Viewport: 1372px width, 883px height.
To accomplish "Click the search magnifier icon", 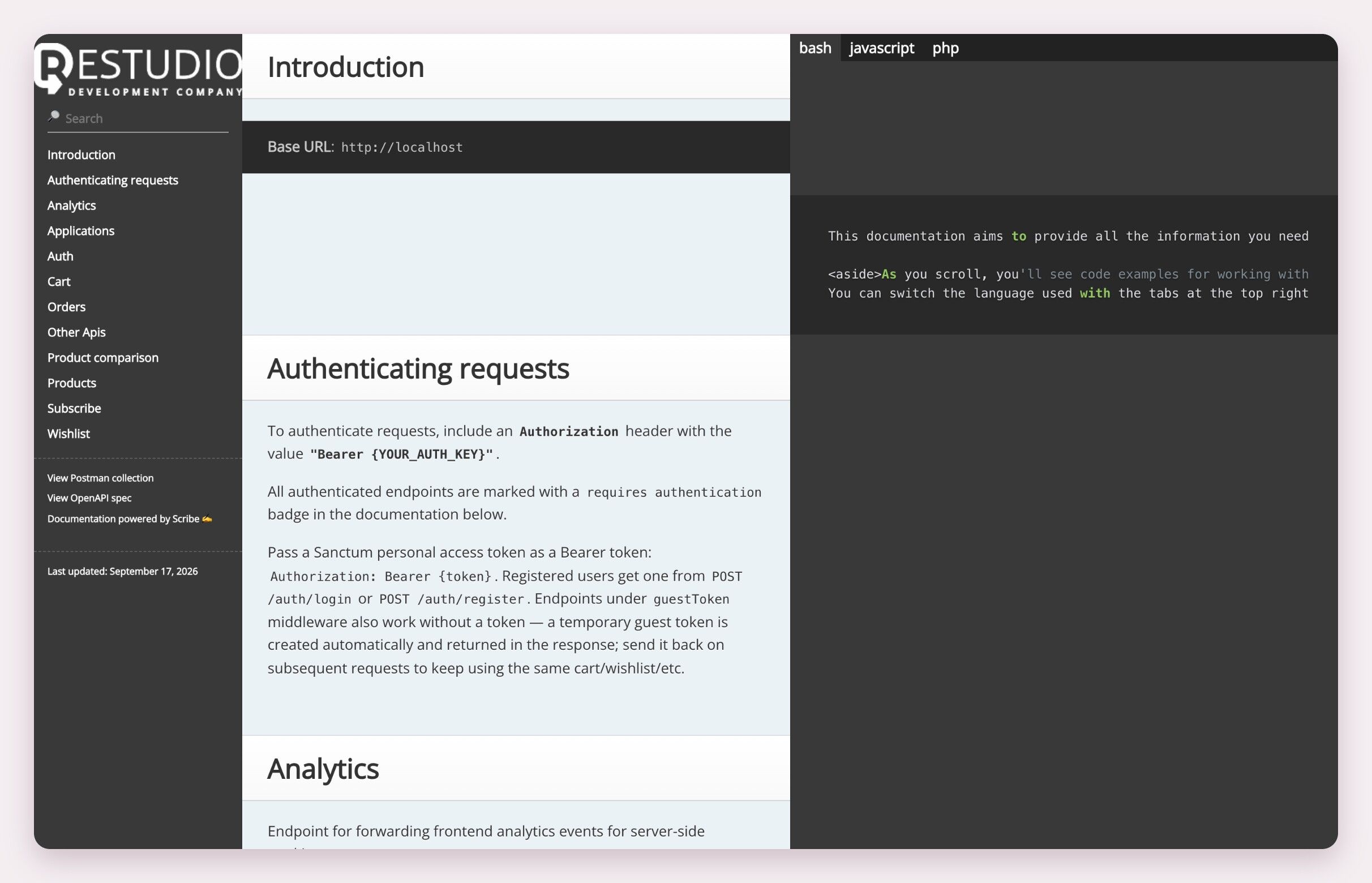I will (54, 117).
